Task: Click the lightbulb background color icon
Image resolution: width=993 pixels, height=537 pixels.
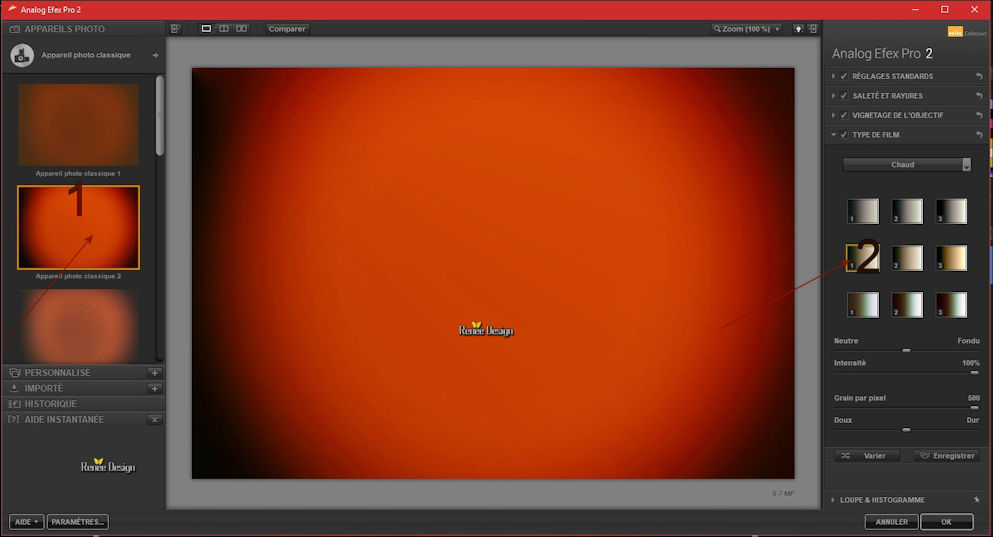Action: 799,28
